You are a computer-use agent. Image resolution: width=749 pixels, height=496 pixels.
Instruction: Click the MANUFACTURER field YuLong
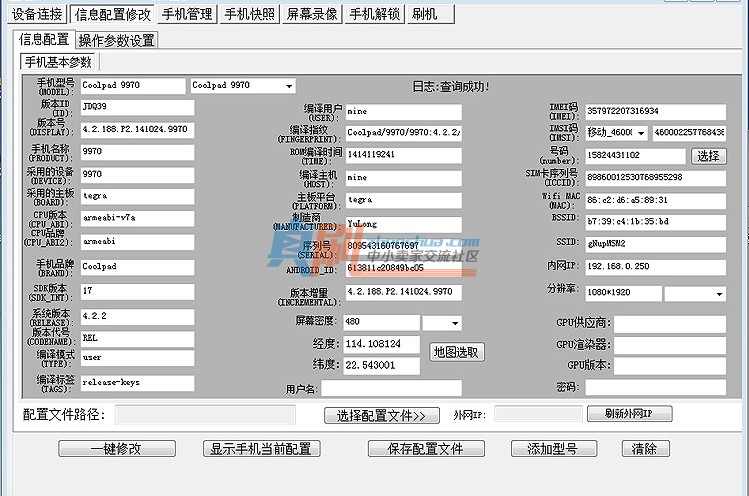pos(404,225)
